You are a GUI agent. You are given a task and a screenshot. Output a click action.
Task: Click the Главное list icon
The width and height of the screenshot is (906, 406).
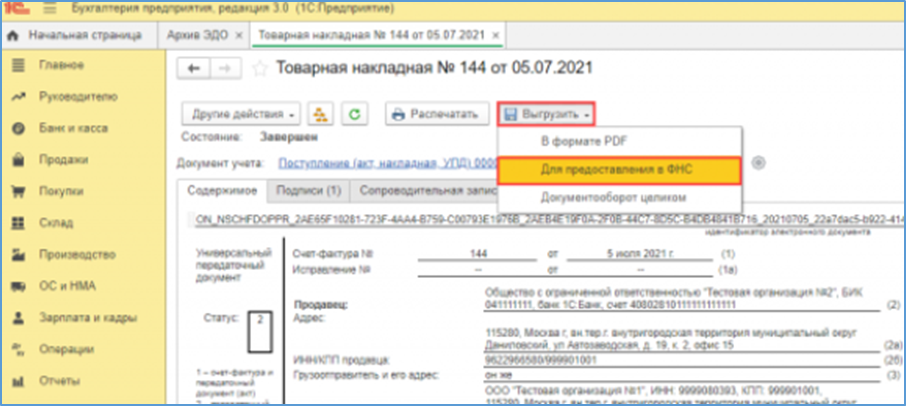click(x=18, y=65)
